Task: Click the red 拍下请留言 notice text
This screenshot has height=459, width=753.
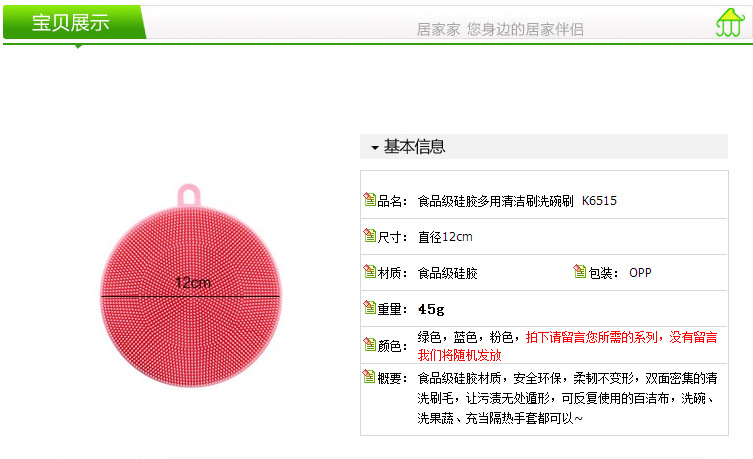Action: pyautogui.click(x=567, y=346)
